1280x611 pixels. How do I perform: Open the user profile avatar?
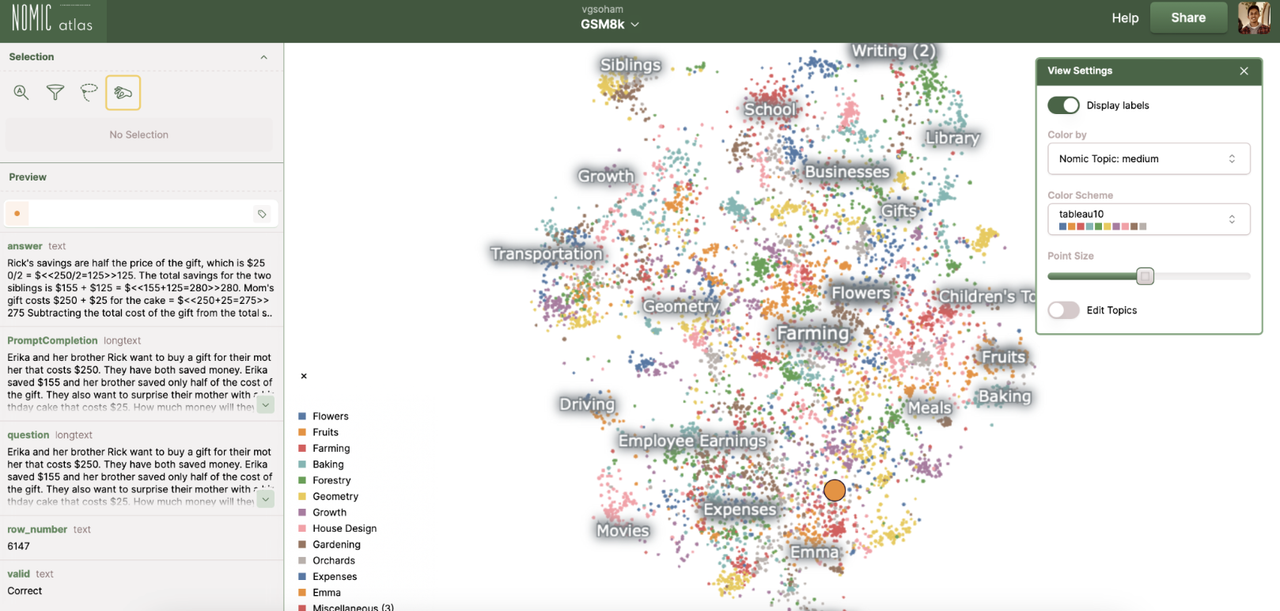point(1254,18)
